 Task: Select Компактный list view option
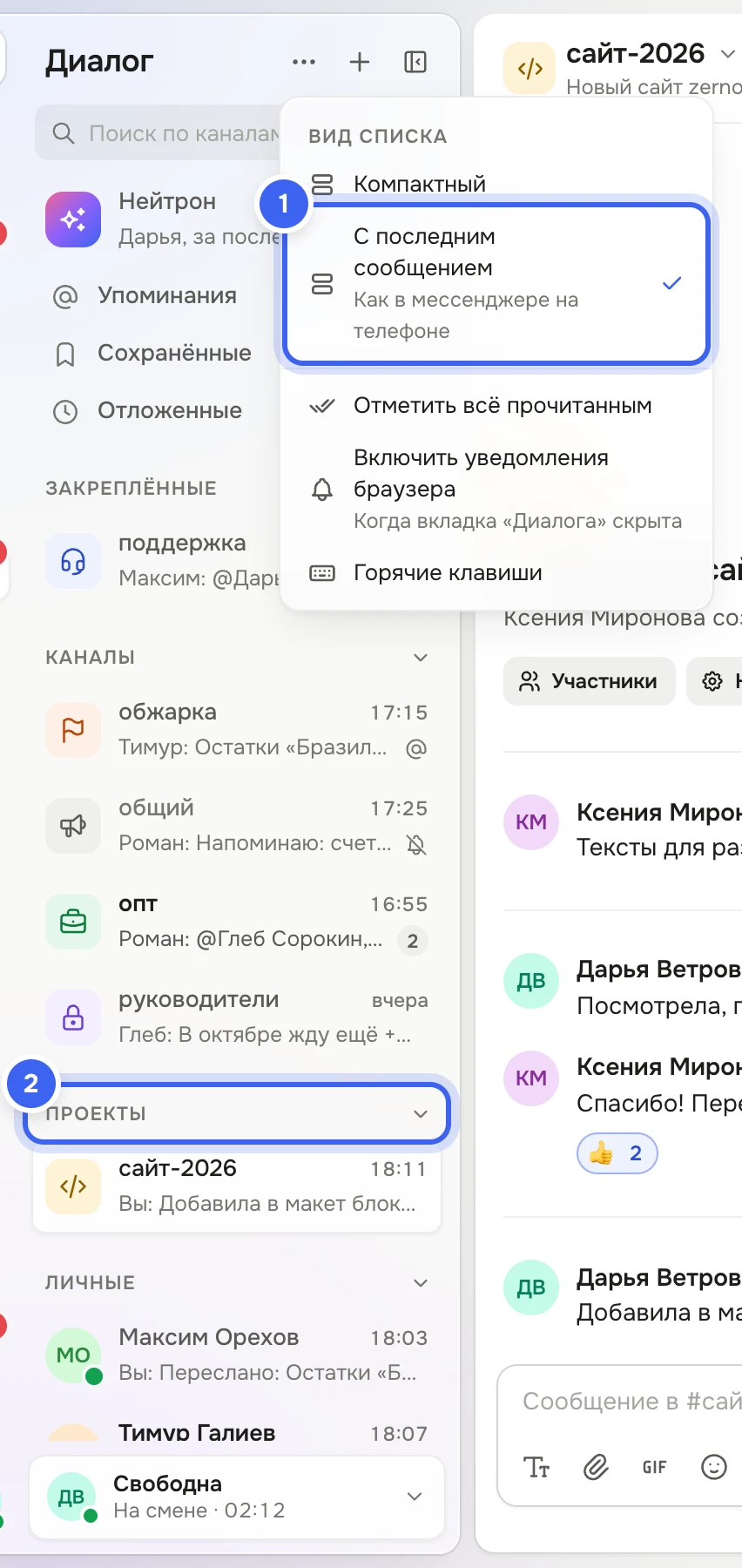(x=496, y=184)
